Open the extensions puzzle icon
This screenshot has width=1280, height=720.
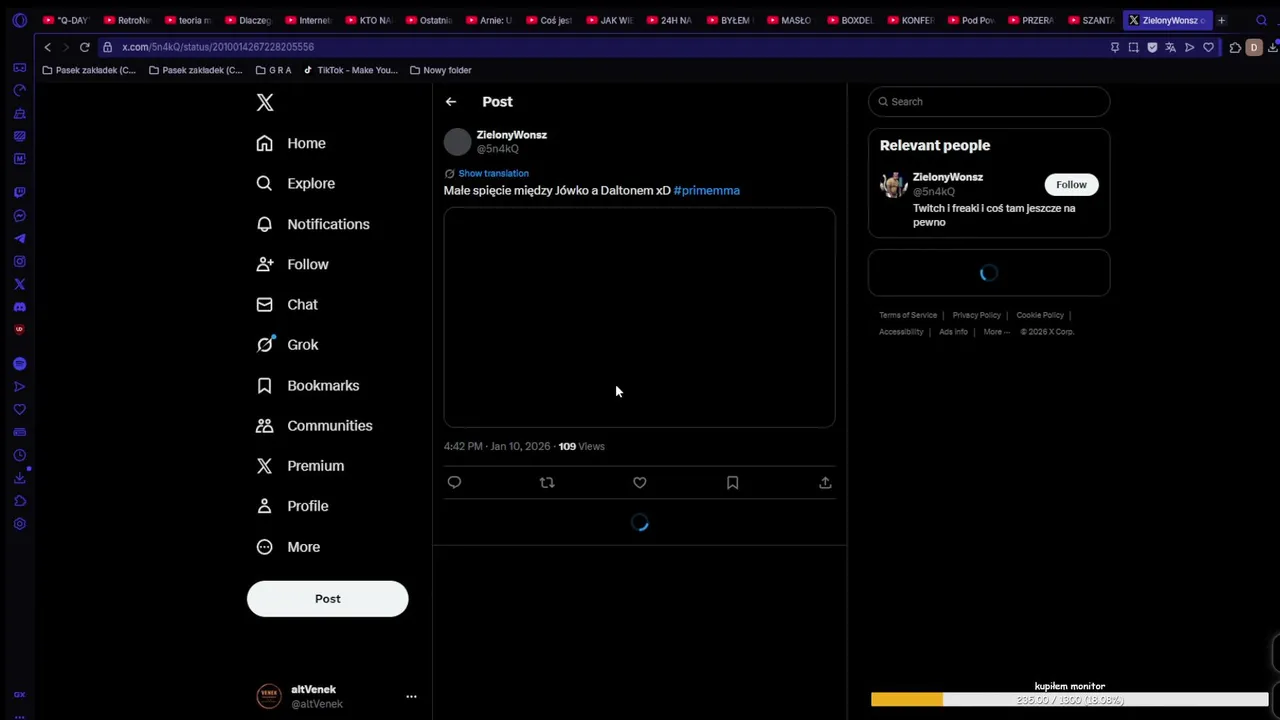click(1235, 47)
